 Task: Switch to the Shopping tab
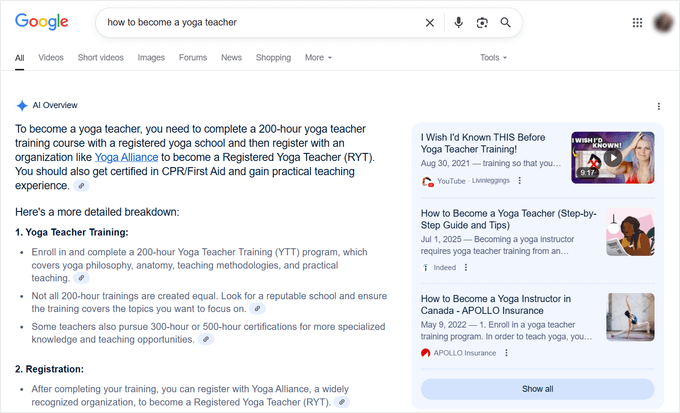(273, 57)
